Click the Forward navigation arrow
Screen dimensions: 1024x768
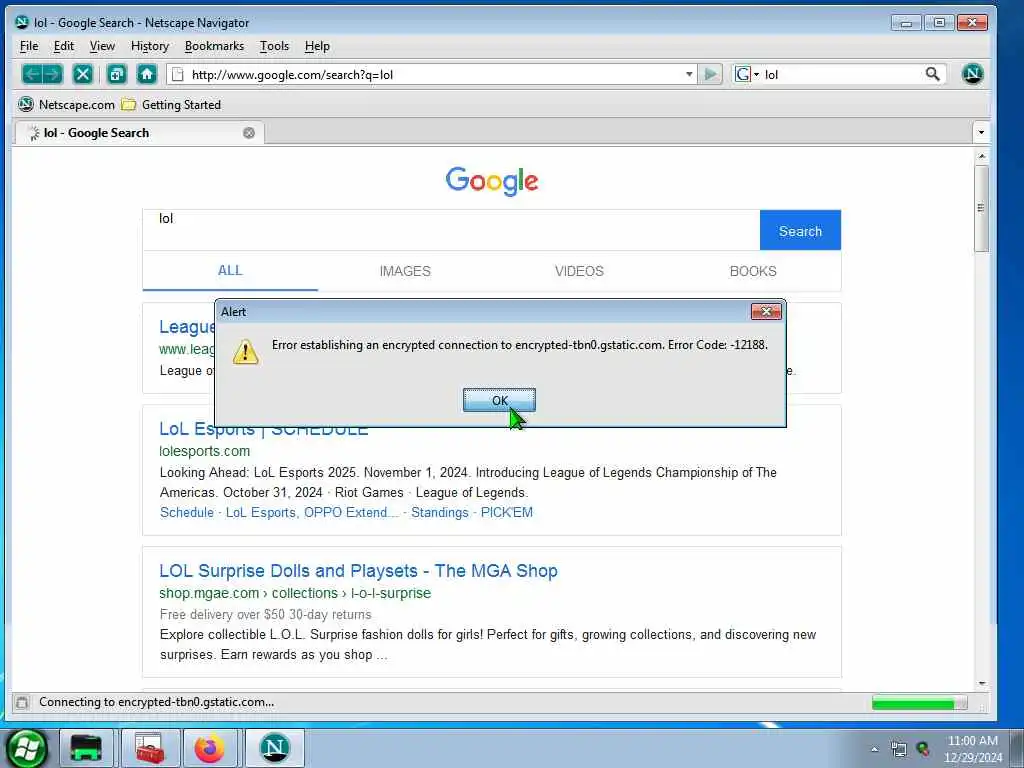click(x=53, y=74)
